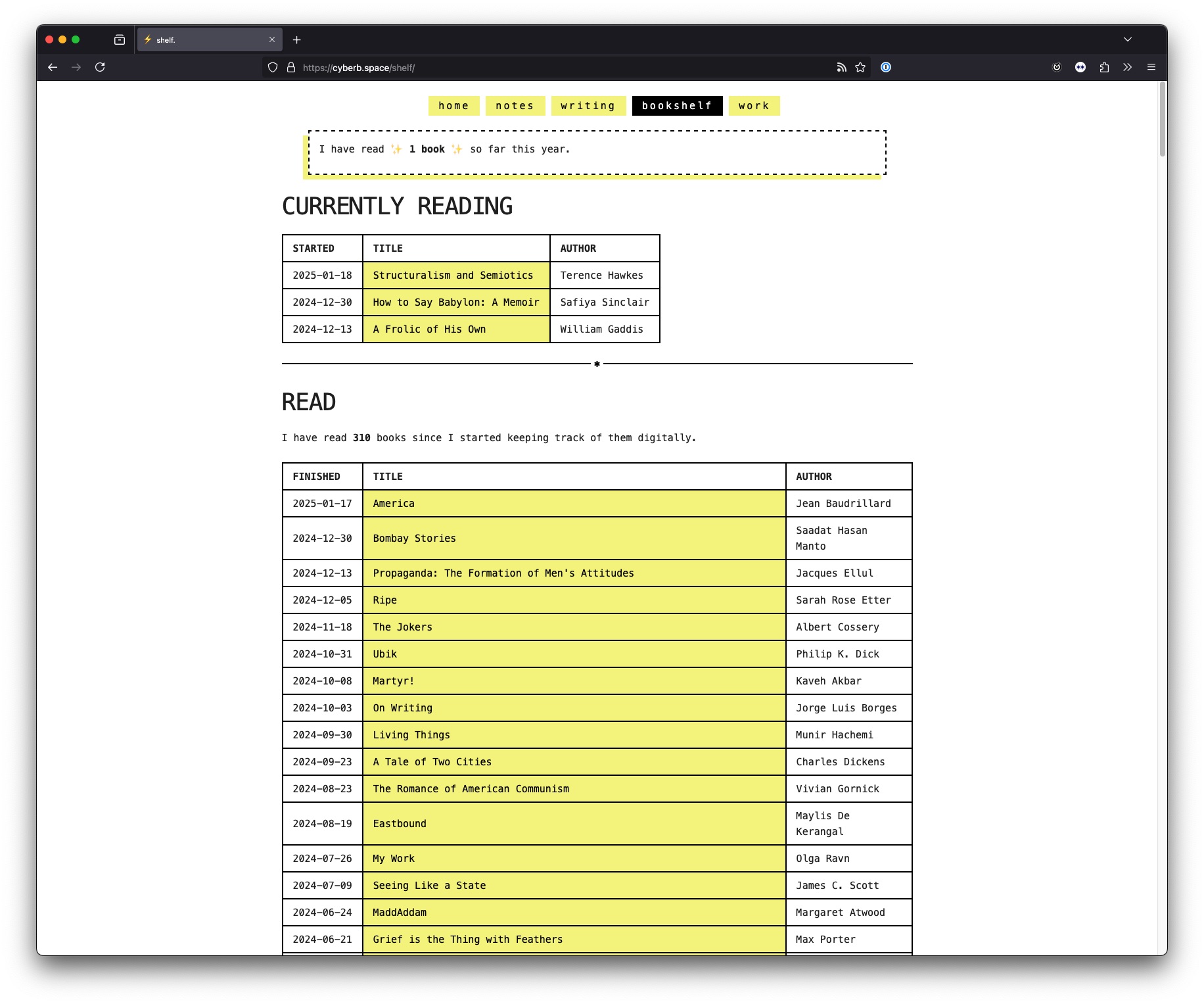Show tracking protection shield info

click(x=273, y=67)
